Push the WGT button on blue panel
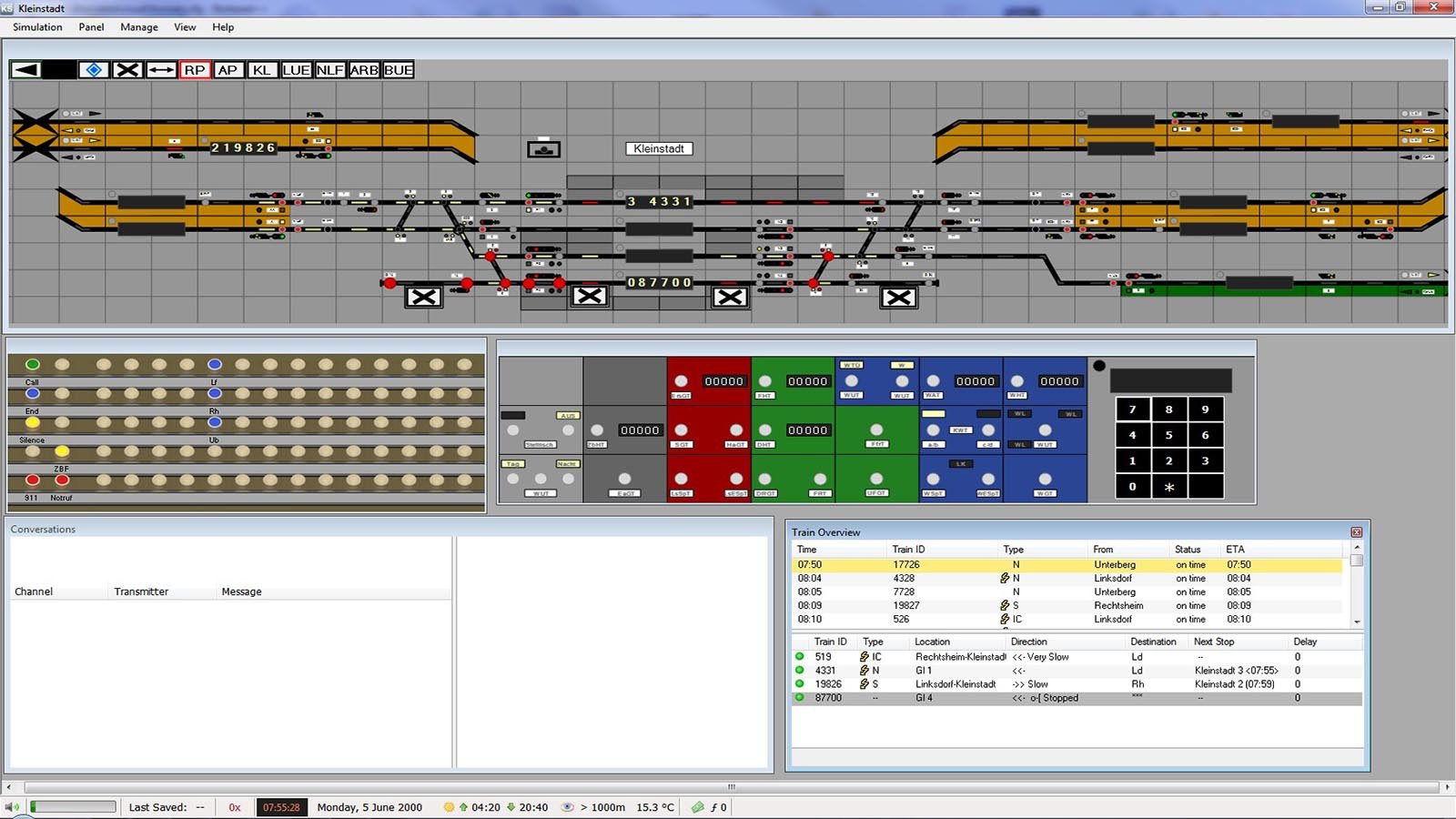 [1045, 479]
